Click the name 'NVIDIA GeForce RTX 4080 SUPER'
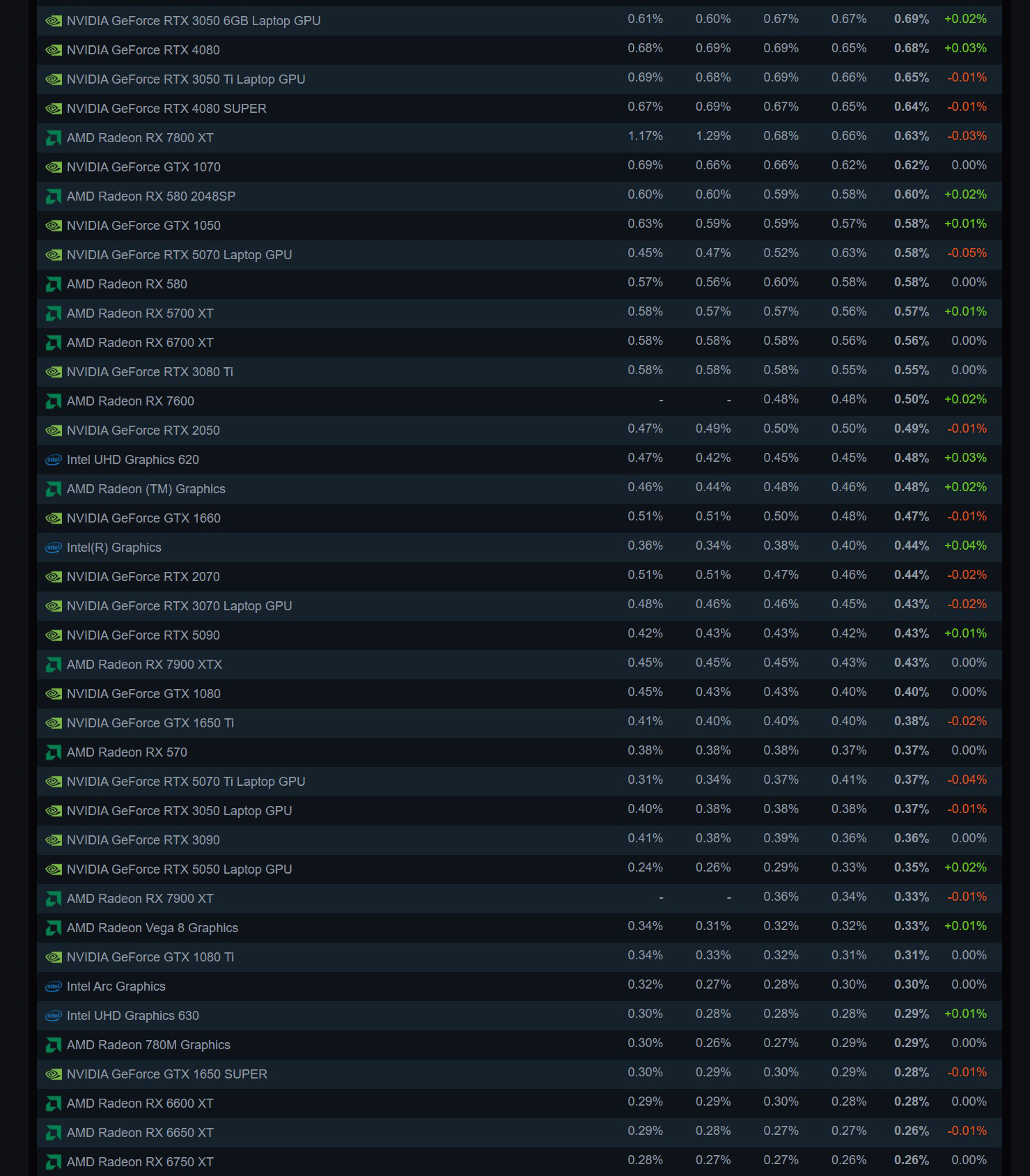Image resolution: width=1030 pixels, height=1176 pixels. pos(166,109)
